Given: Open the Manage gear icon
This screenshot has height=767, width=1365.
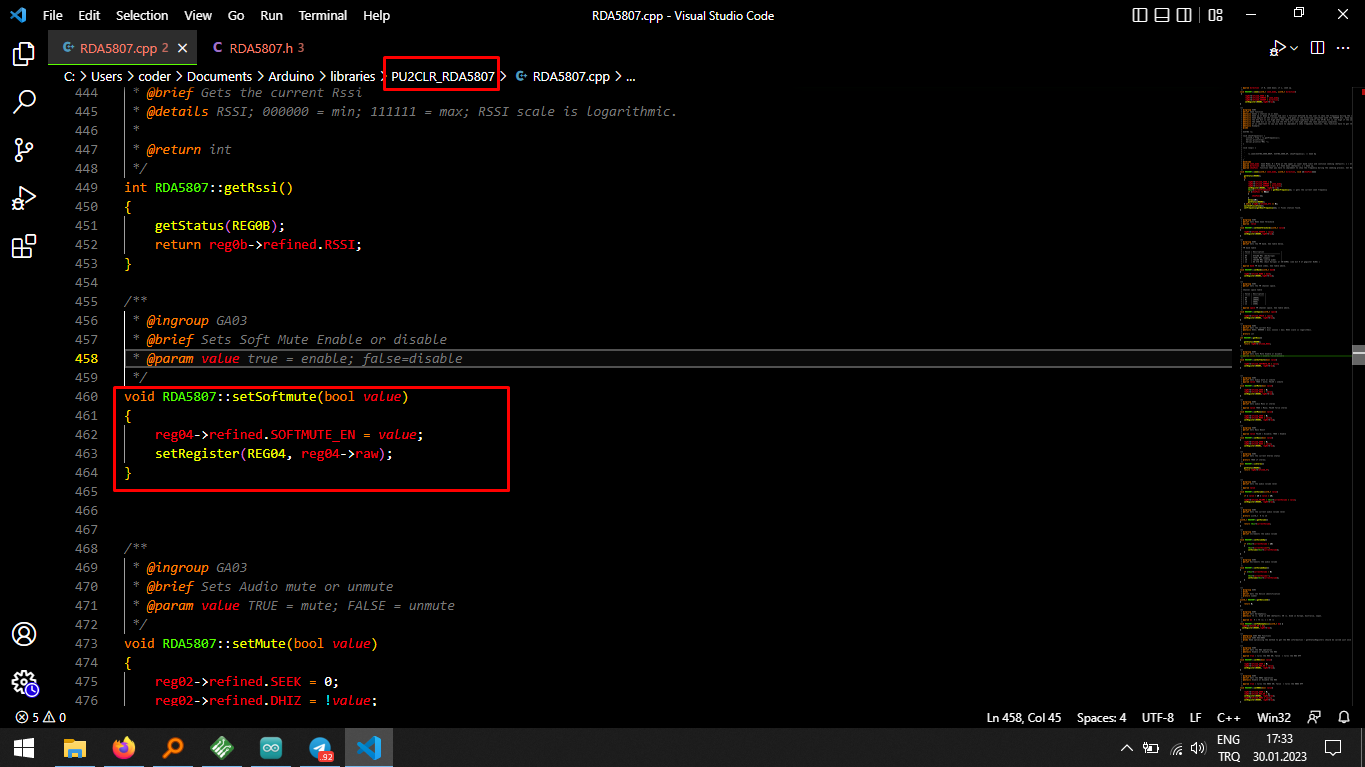Looking at the screenshot, I should coord(24,683).
